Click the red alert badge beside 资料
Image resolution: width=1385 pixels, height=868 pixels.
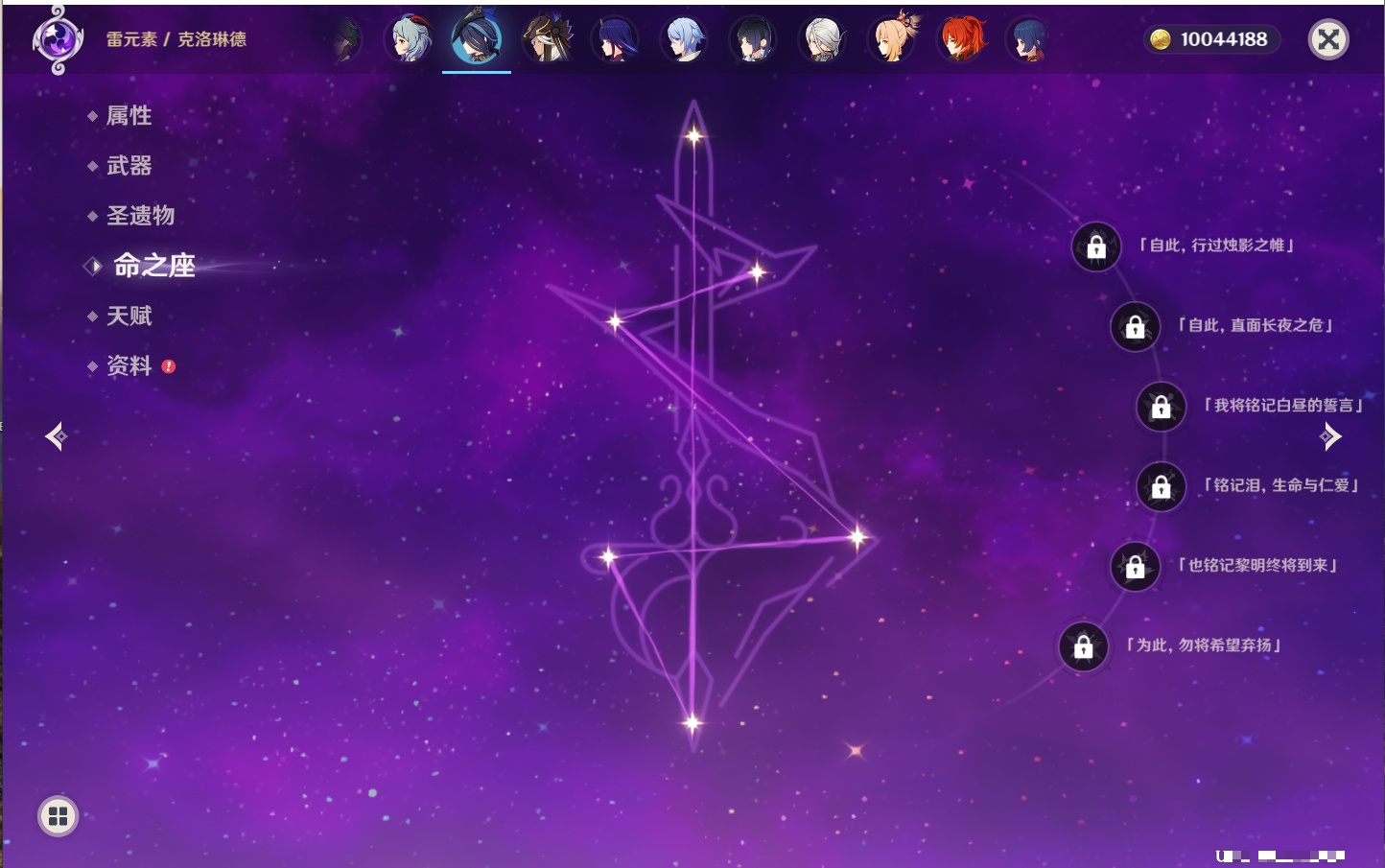tap(169, 366)
